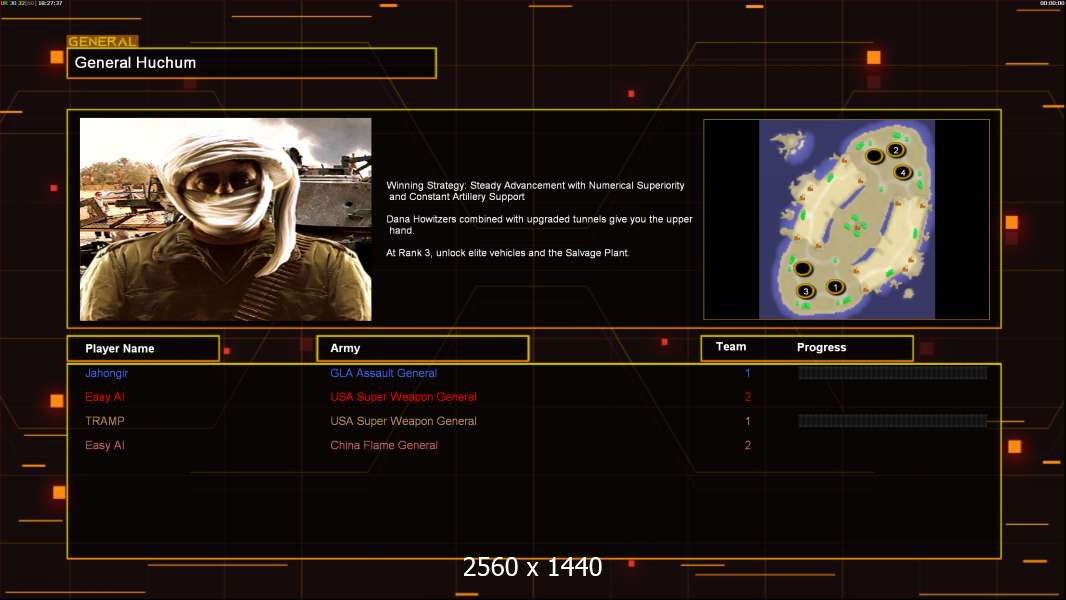
Task: Click the red Easy AI player row
Action: tap(105, 397)
